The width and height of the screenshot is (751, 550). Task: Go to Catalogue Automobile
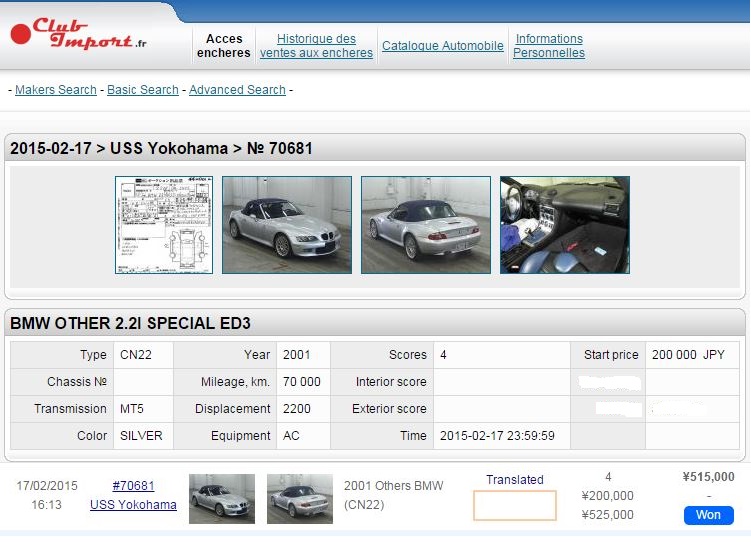[443, 46]
